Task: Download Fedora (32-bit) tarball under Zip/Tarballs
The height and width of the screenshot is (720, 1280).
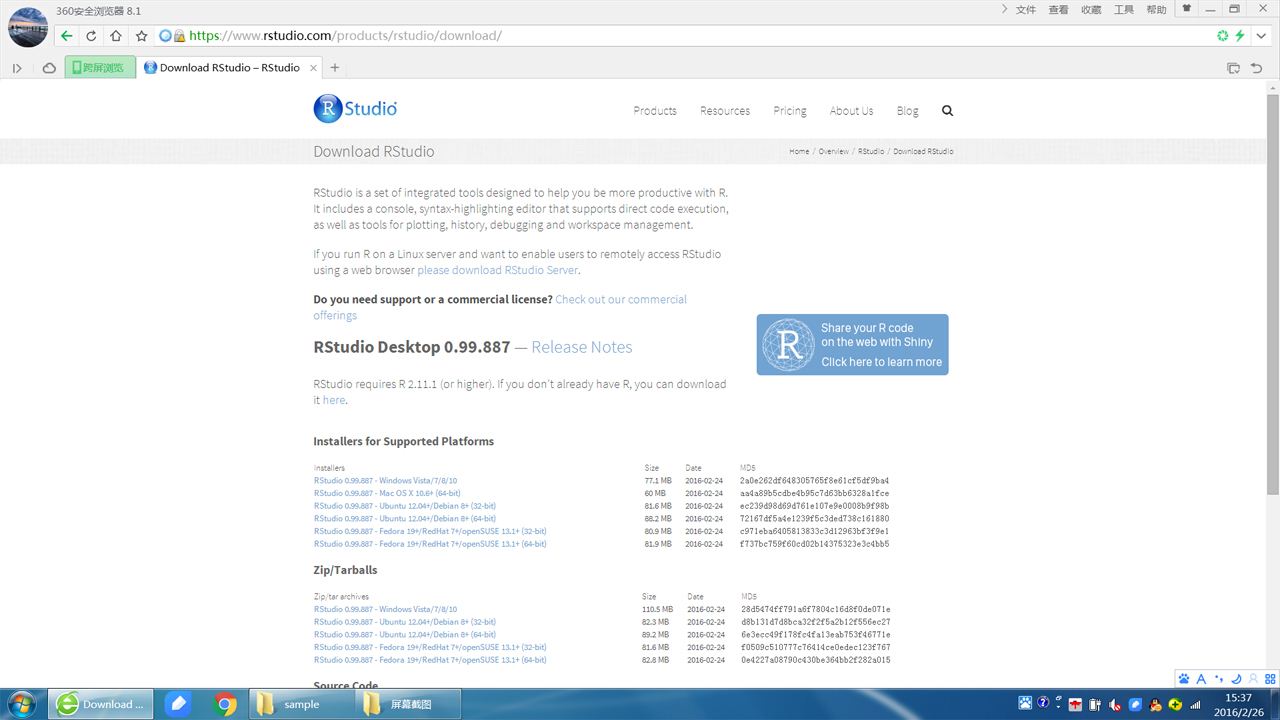Action: (x=430, y=647)
